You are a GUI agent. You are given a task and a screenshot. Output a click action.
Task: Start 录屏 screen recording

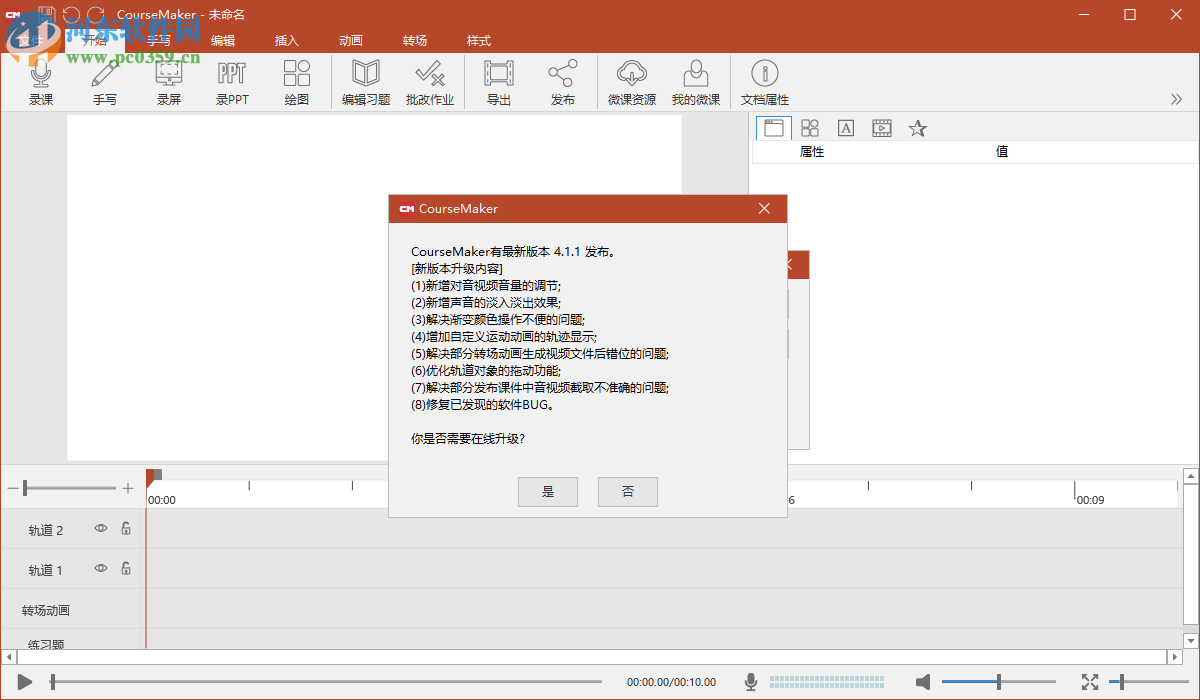click(168, 82)
